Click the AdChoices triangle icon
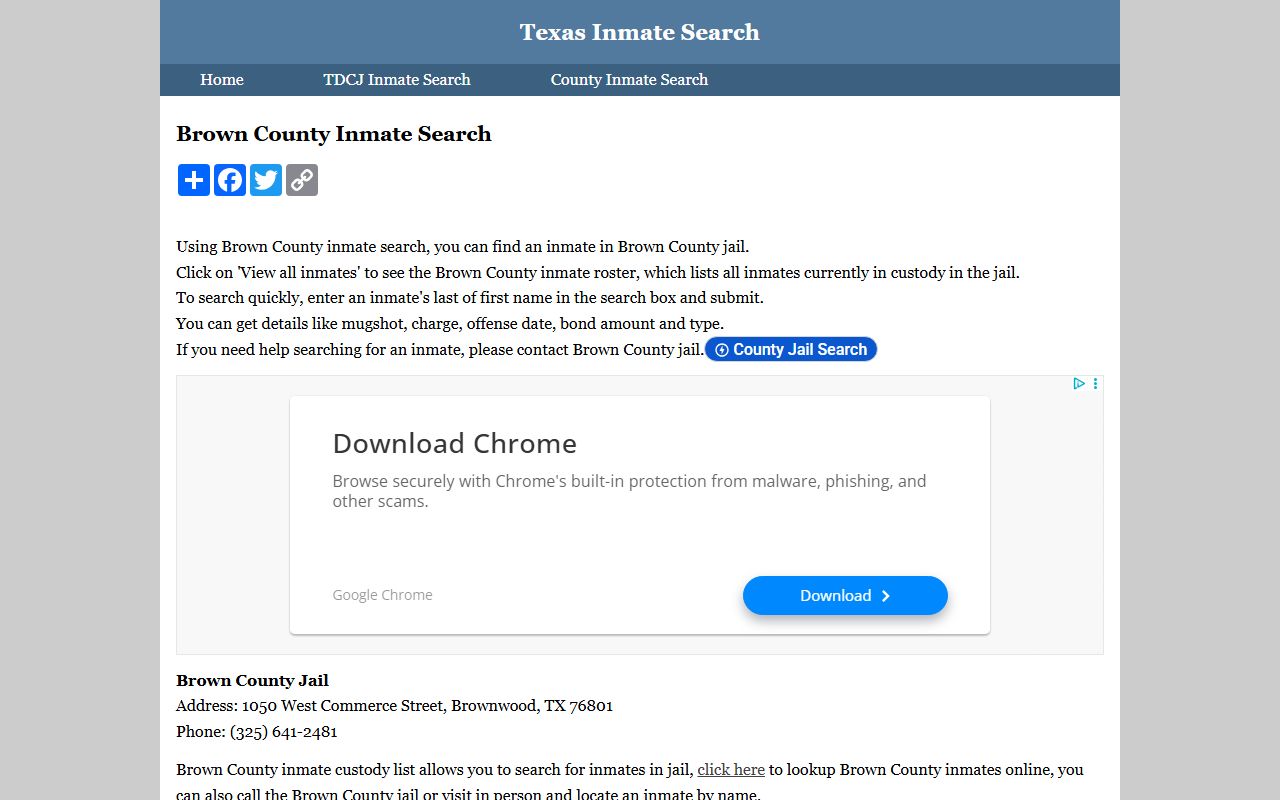1280x800 pixels. (x=1079, y=384)
